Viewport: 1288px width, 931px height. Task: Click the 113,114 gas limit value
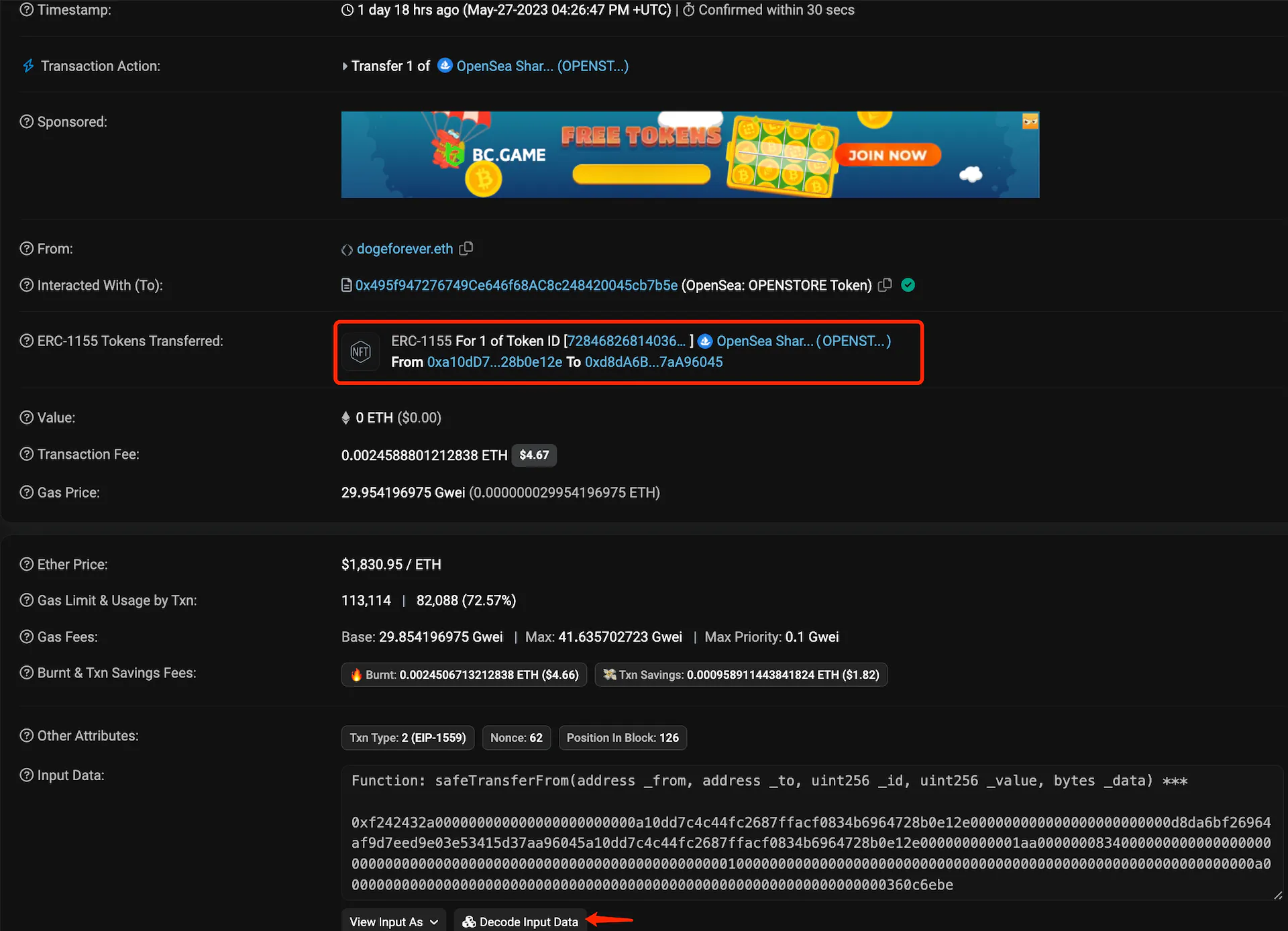[x=366, y=600]
